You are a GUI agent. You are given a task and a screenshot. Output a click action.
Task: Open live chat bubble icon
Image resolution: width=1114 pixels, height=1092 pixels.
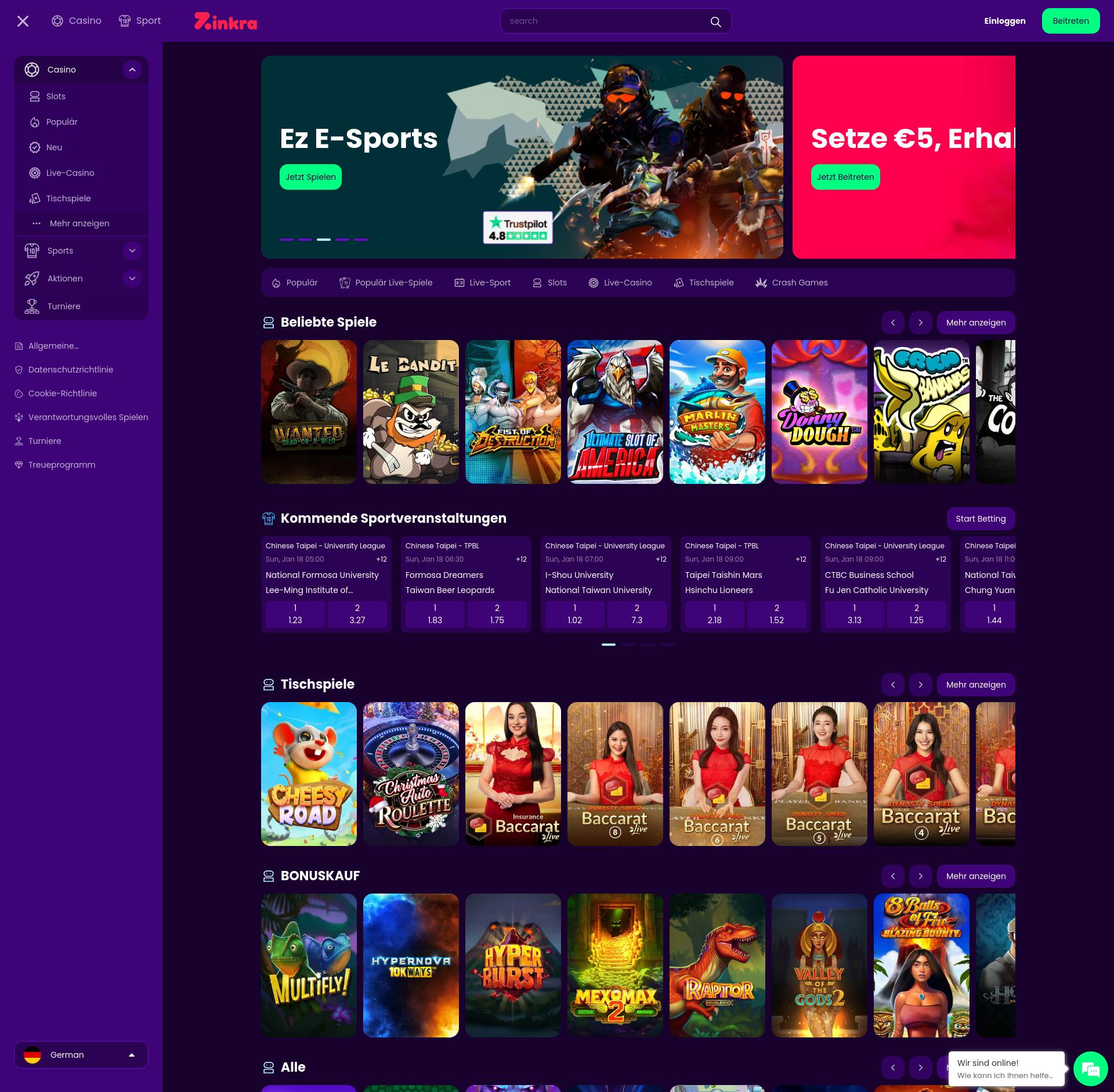point(1090,1068)
